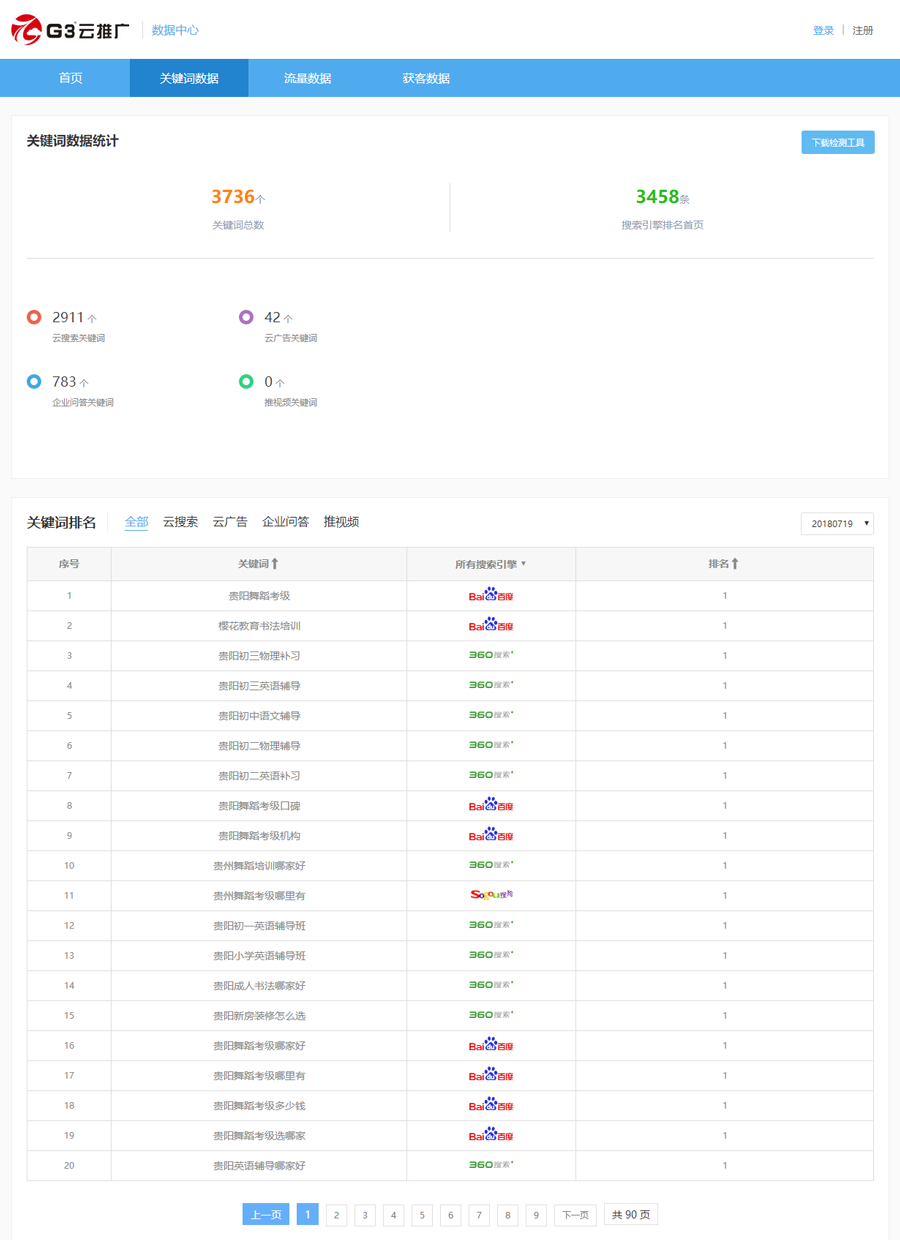Click 360搜索 logo in row 贵阳英语辅导哪家好
The image size is (900, 1240).
click(x=491, y=1165)
